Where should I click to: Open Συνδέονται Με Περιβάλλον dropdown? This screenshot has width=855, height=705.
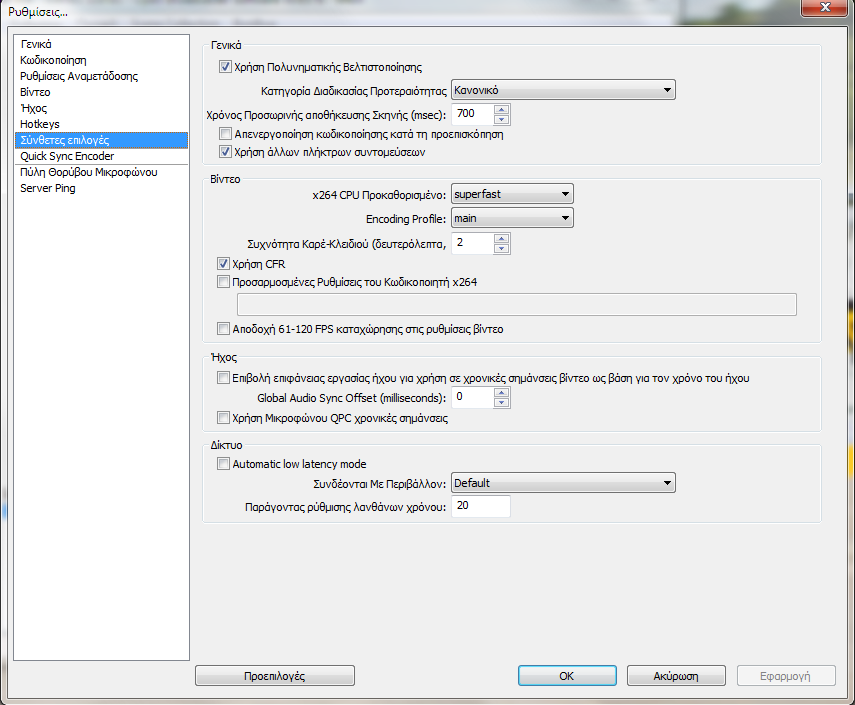tap(563, 483)
